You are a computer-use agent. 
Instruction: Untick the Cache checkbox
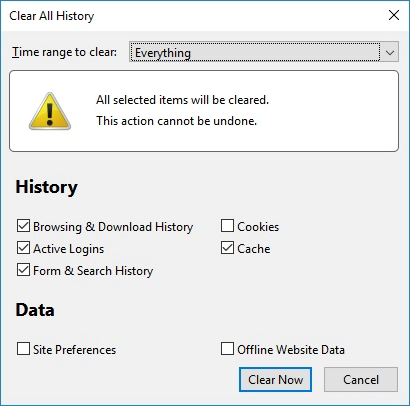(227, 248)
